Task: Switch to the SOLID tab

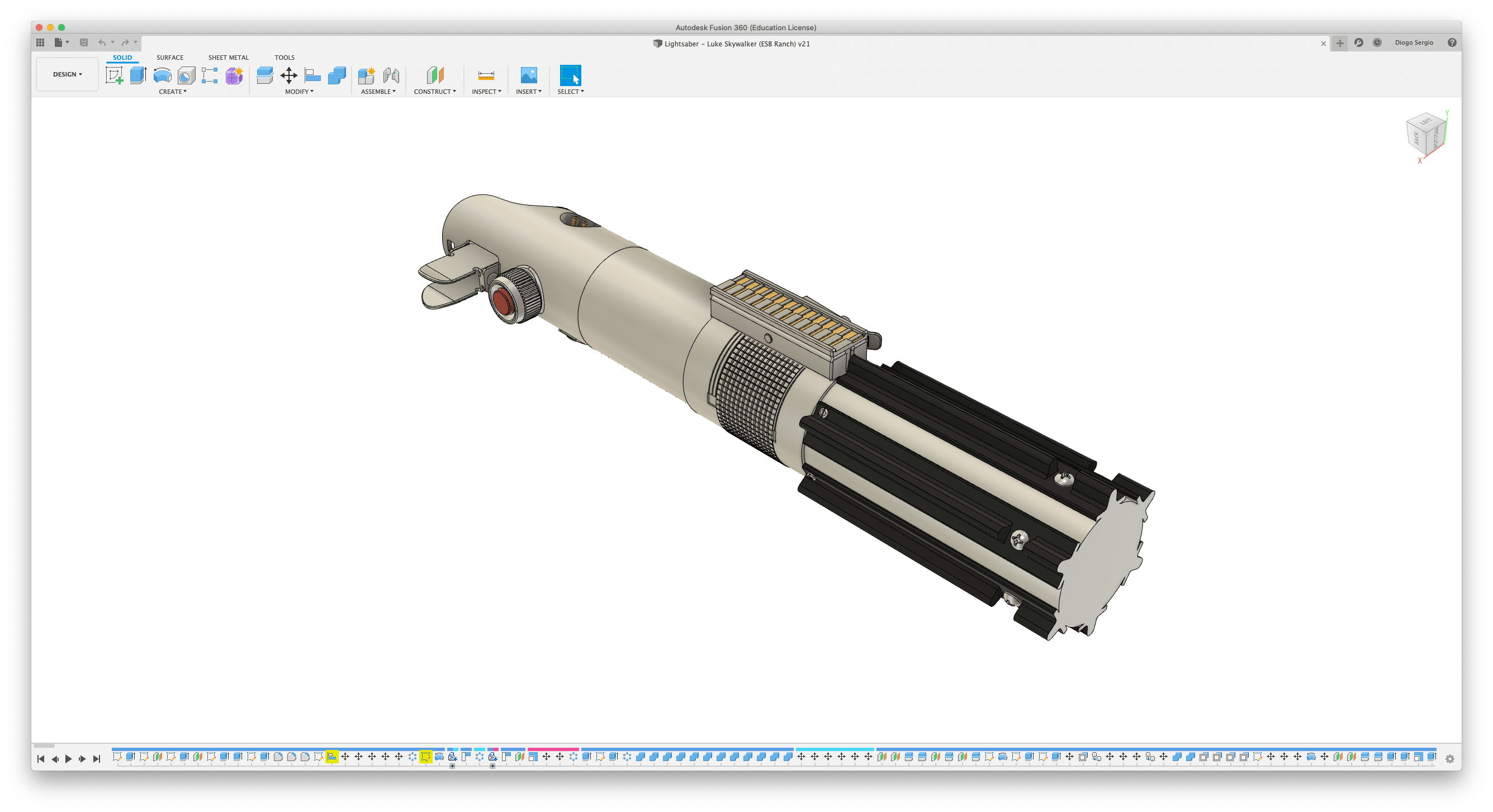Action: [x=122, y=58]
